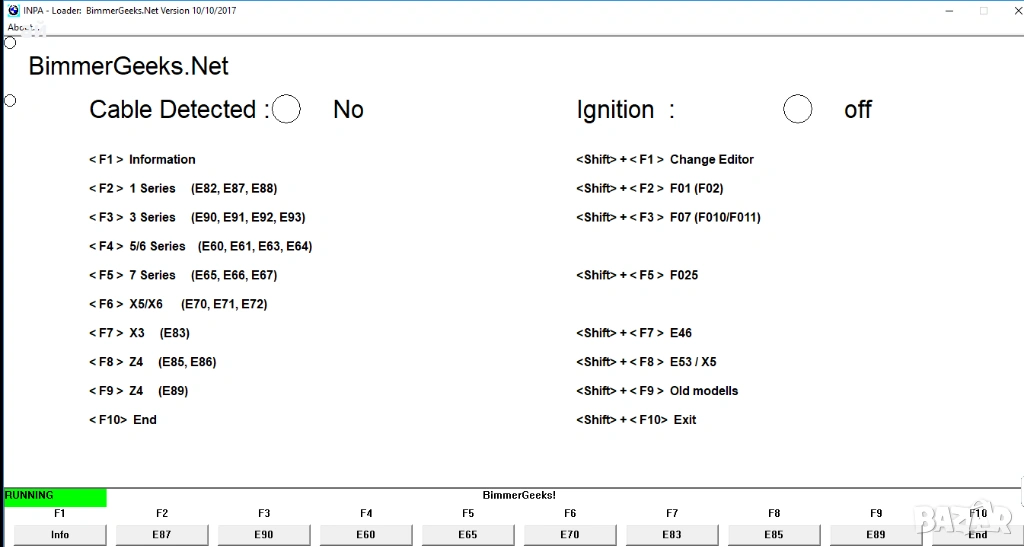Click '<F2> 1 Series (E82, E87, E88)' text
Screen dimensions: 1024x547
[x=183, y=188]
